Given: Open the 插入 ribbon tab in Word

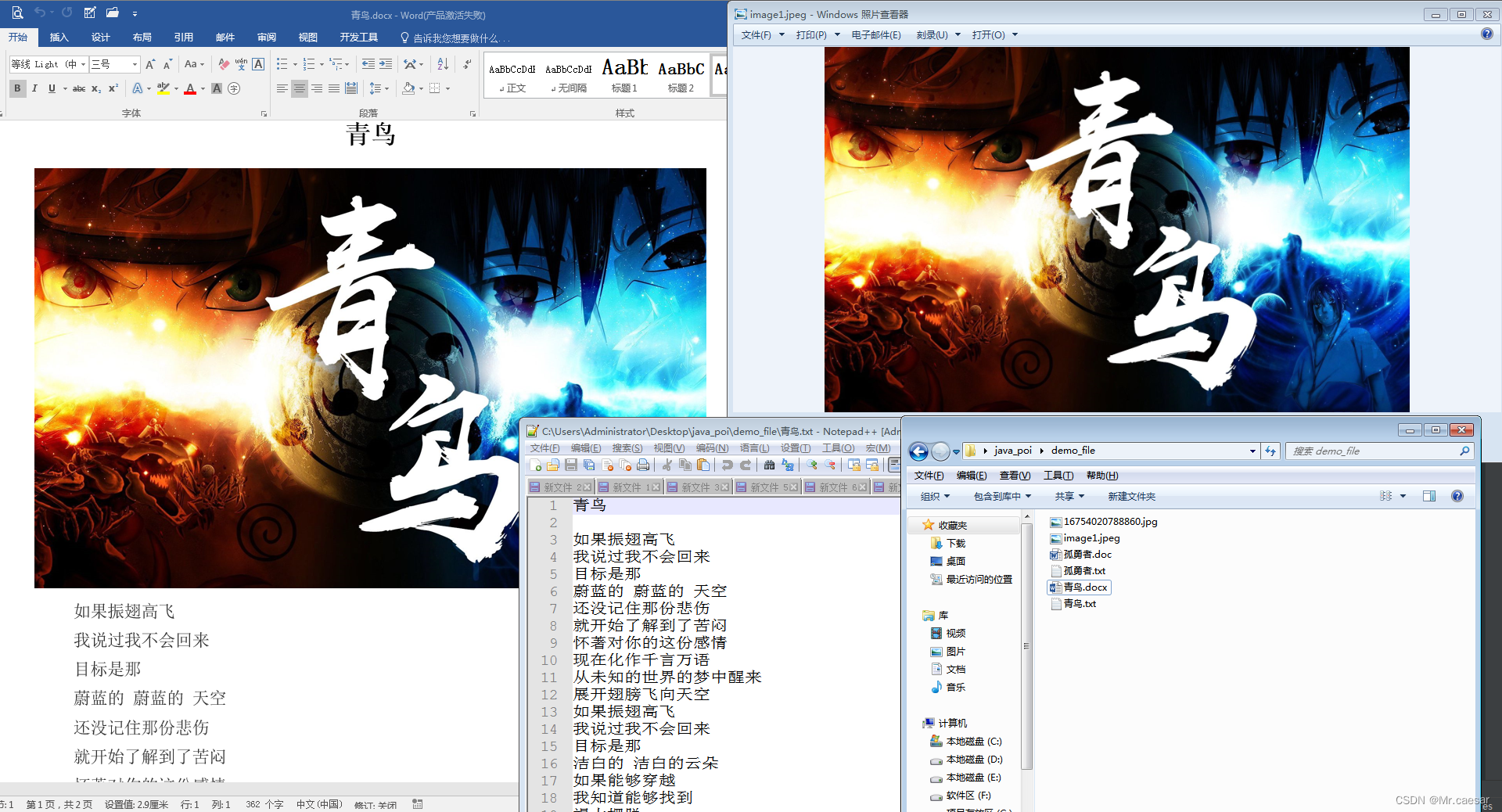Looking at the screenshot, I should point(59,37).
